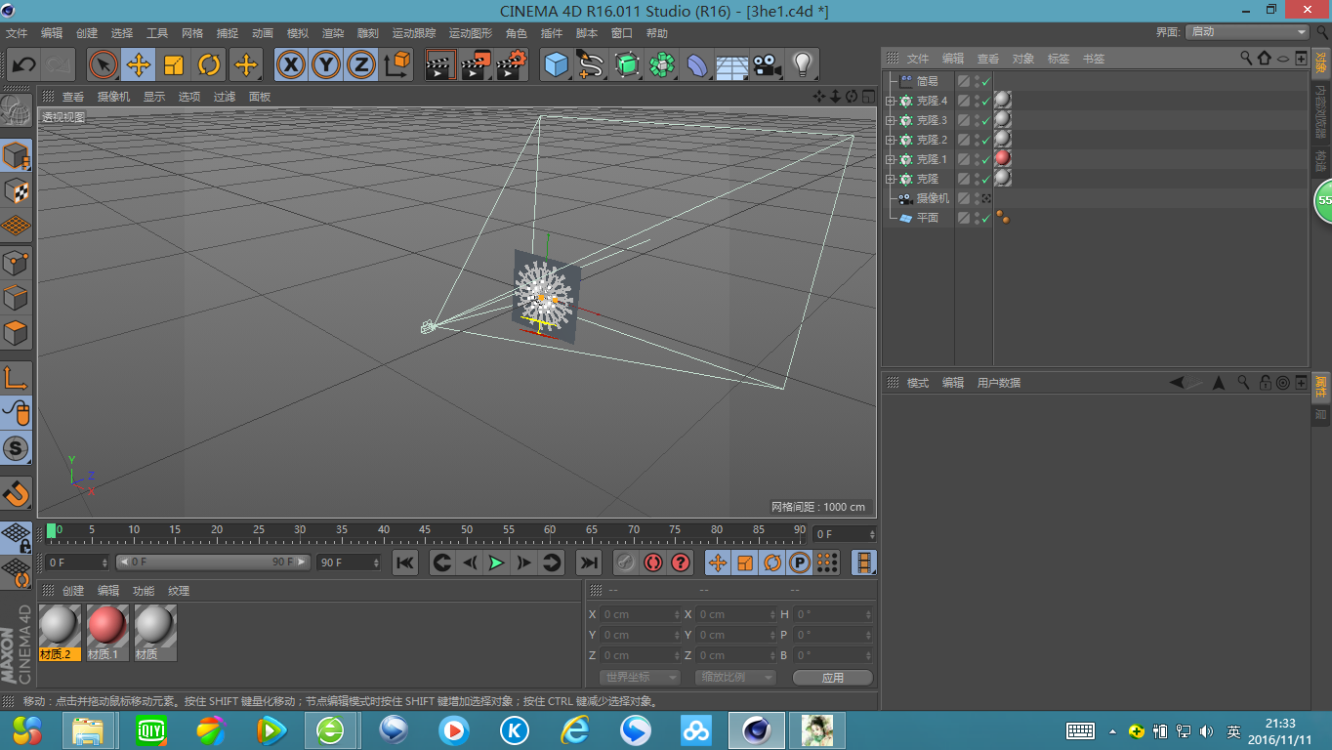Select the Move tool in top toolbar
The height and width of the screenshot is (750, 1332).
coord(138,66)
